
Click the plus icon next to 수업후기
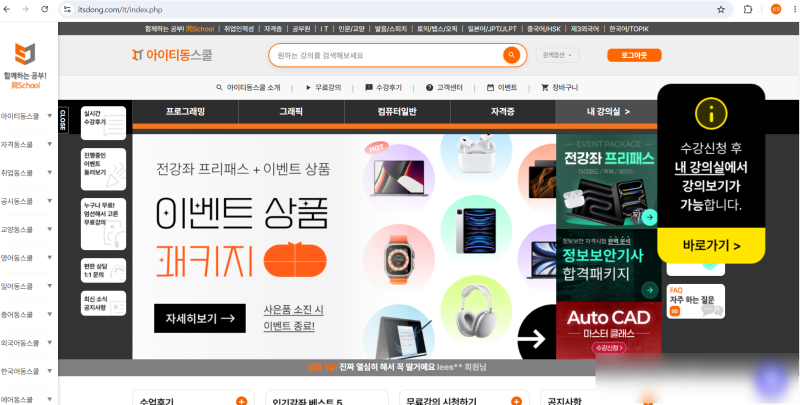pyautogui.click(x=241, y=401)
